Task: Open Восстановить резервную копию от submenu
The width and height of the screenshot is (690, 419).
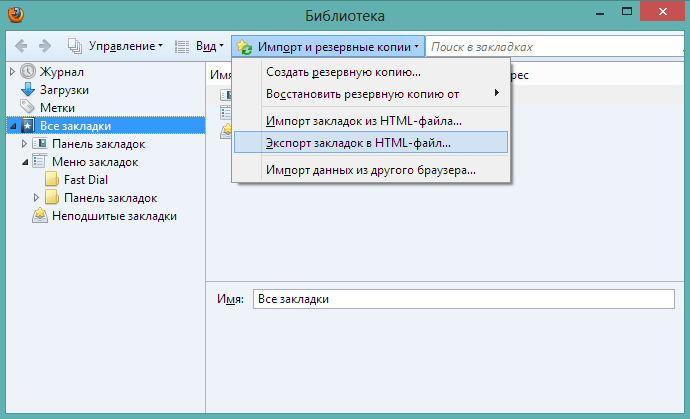Action: tap(371, 94)
